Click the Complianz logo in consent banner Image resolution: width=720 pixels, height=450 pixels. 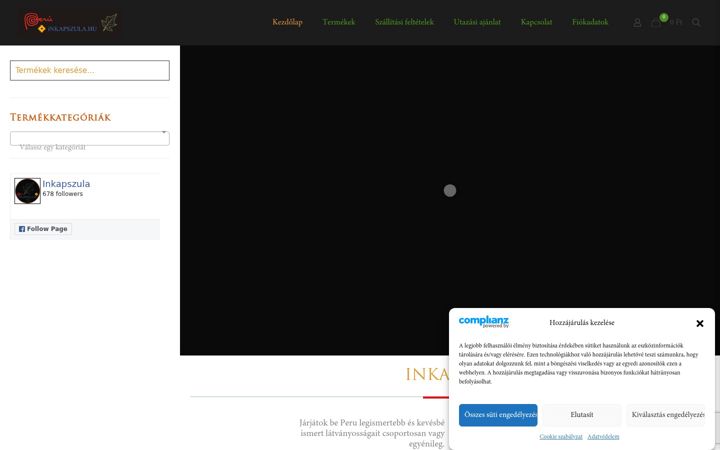click(x=484, y=321)
